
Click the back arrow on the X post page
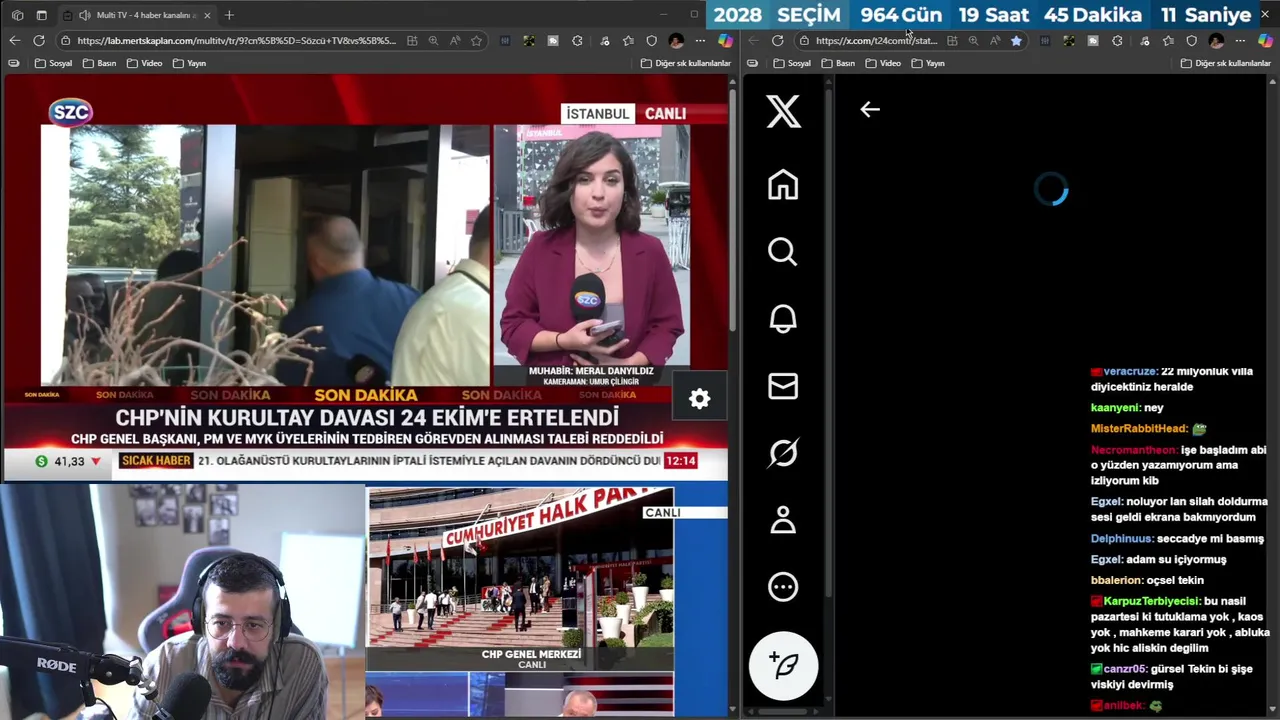click(870, 110)
